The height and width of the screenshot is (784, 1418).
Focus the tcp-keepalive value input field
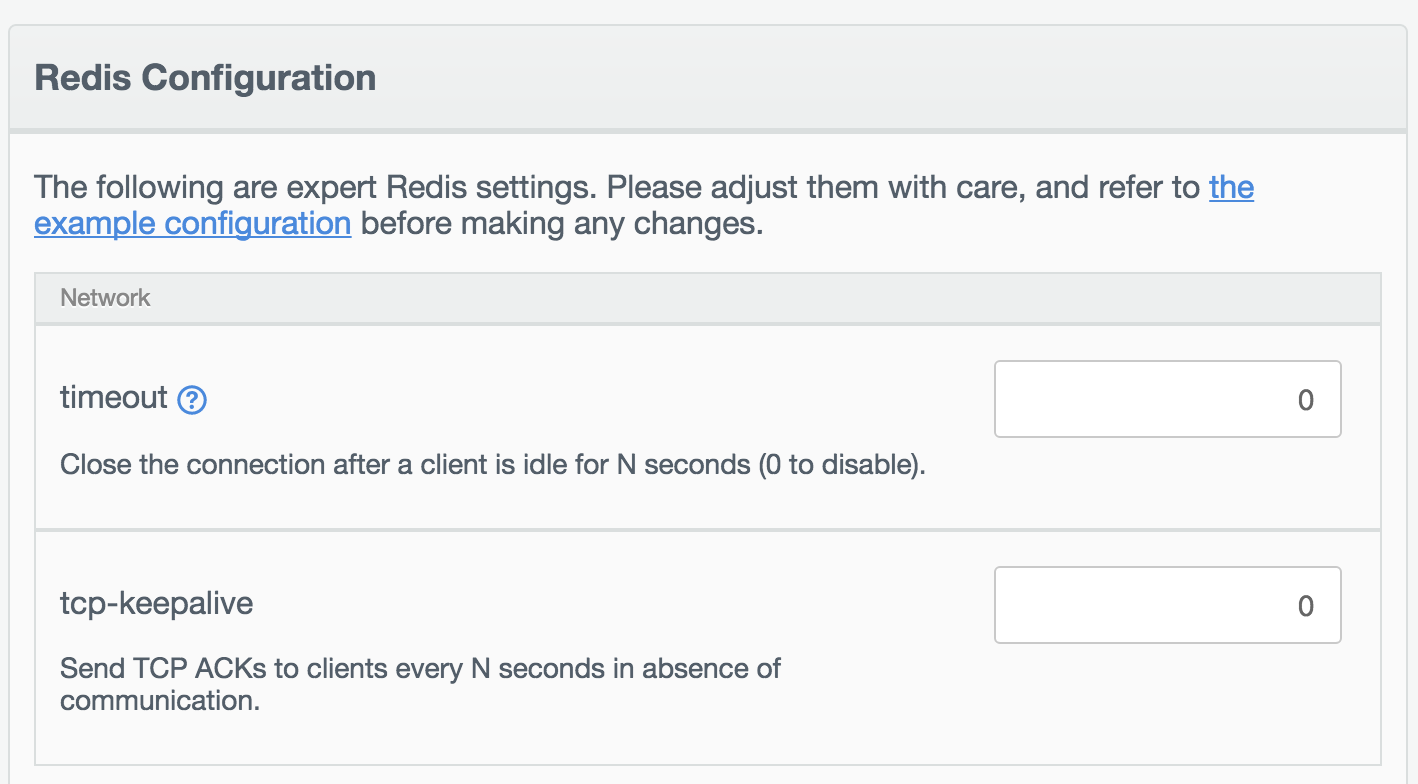[x=1167, y=606]
